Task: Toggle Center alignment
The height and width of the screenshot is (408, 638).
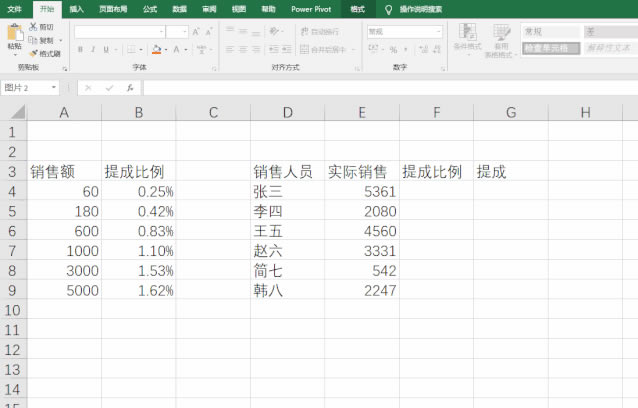Action: (x=243, y=49)
